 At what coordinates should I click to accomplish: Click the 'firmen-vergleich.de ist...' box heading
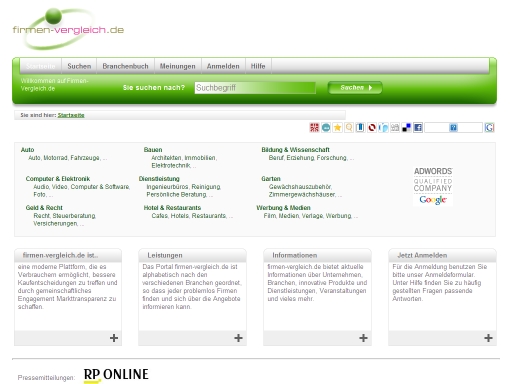coord(60,255)
